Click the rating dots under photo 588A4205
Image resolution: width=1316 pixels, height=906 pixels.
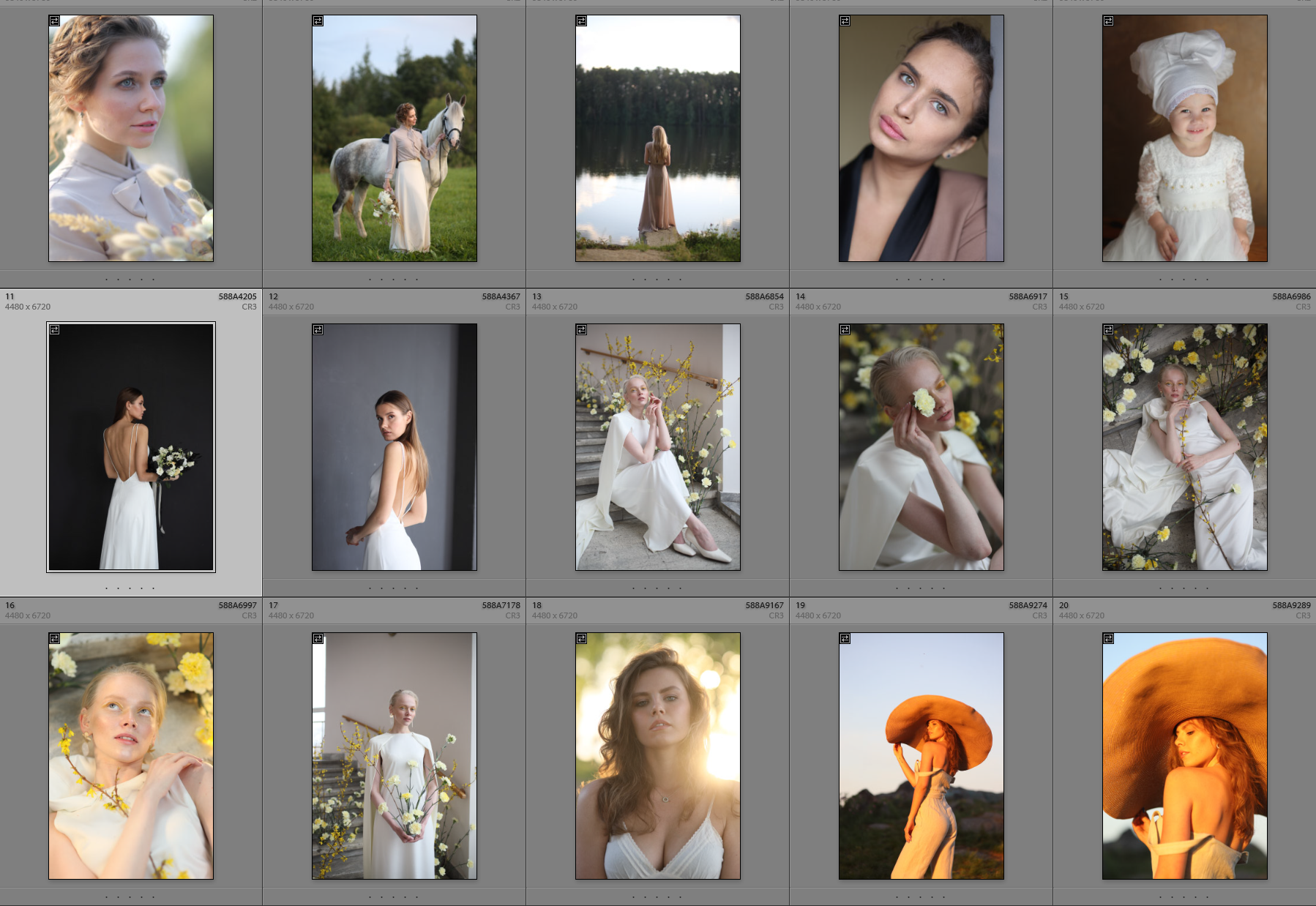point(130,588)
